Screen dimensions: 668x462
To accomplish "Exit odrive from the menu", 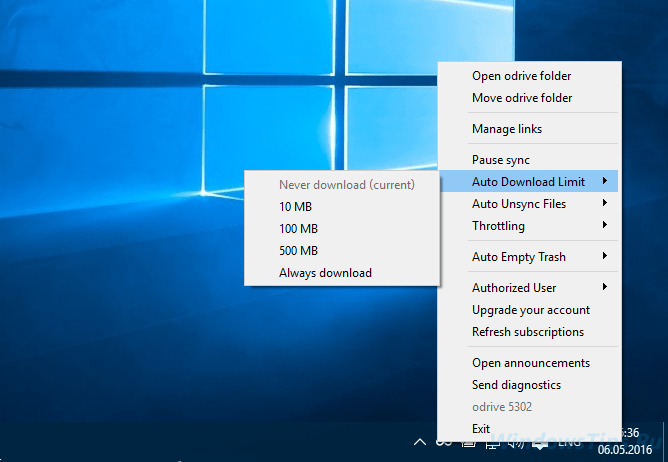I will pos(528,429).
